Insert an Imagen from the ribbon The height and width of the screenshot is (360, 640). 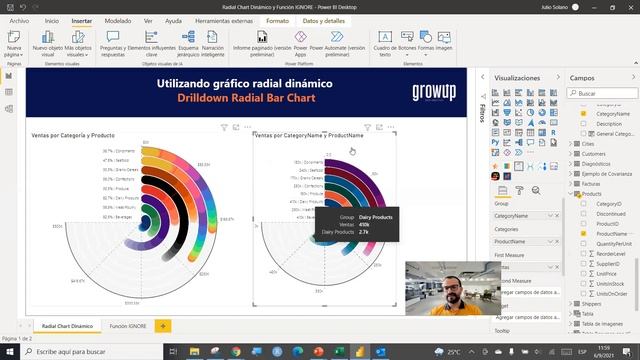444,41
